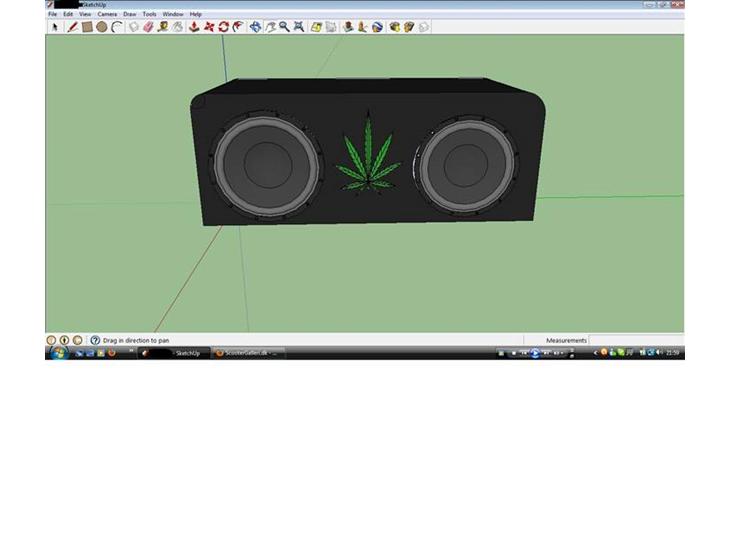Viewport: 730px width, 548px height.
Task: Click the Zoom Extents tool
Action: click(x=299, y=27)
